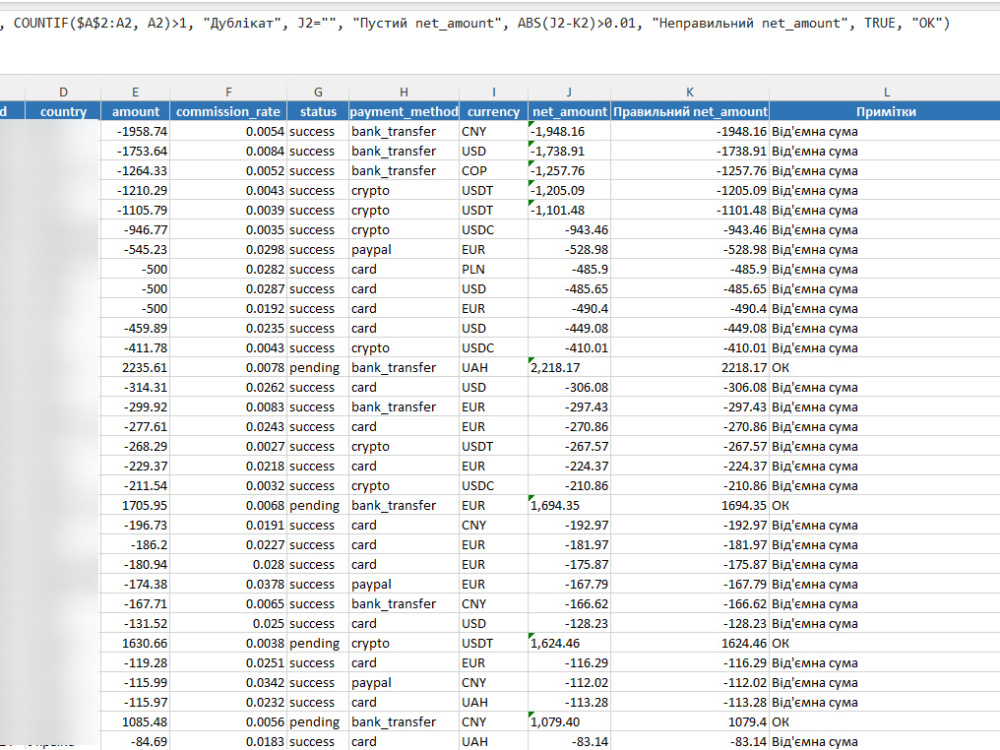Select correct net_amount cell -490.4
This screenshot has height=750, width=1000.
coord(689,309)
